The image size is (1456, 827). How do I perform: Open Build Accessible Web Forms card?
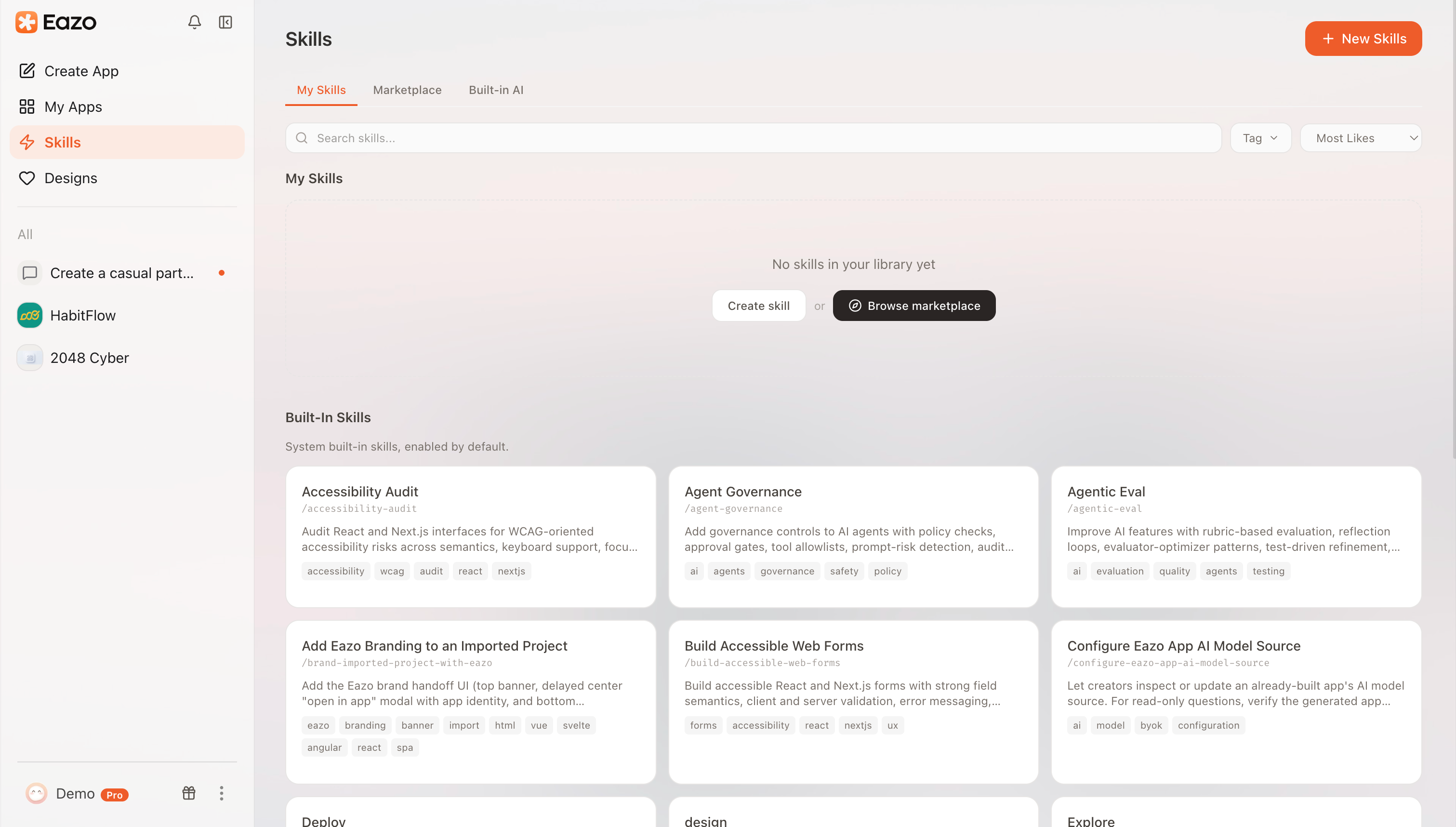(x=853, y=702)
